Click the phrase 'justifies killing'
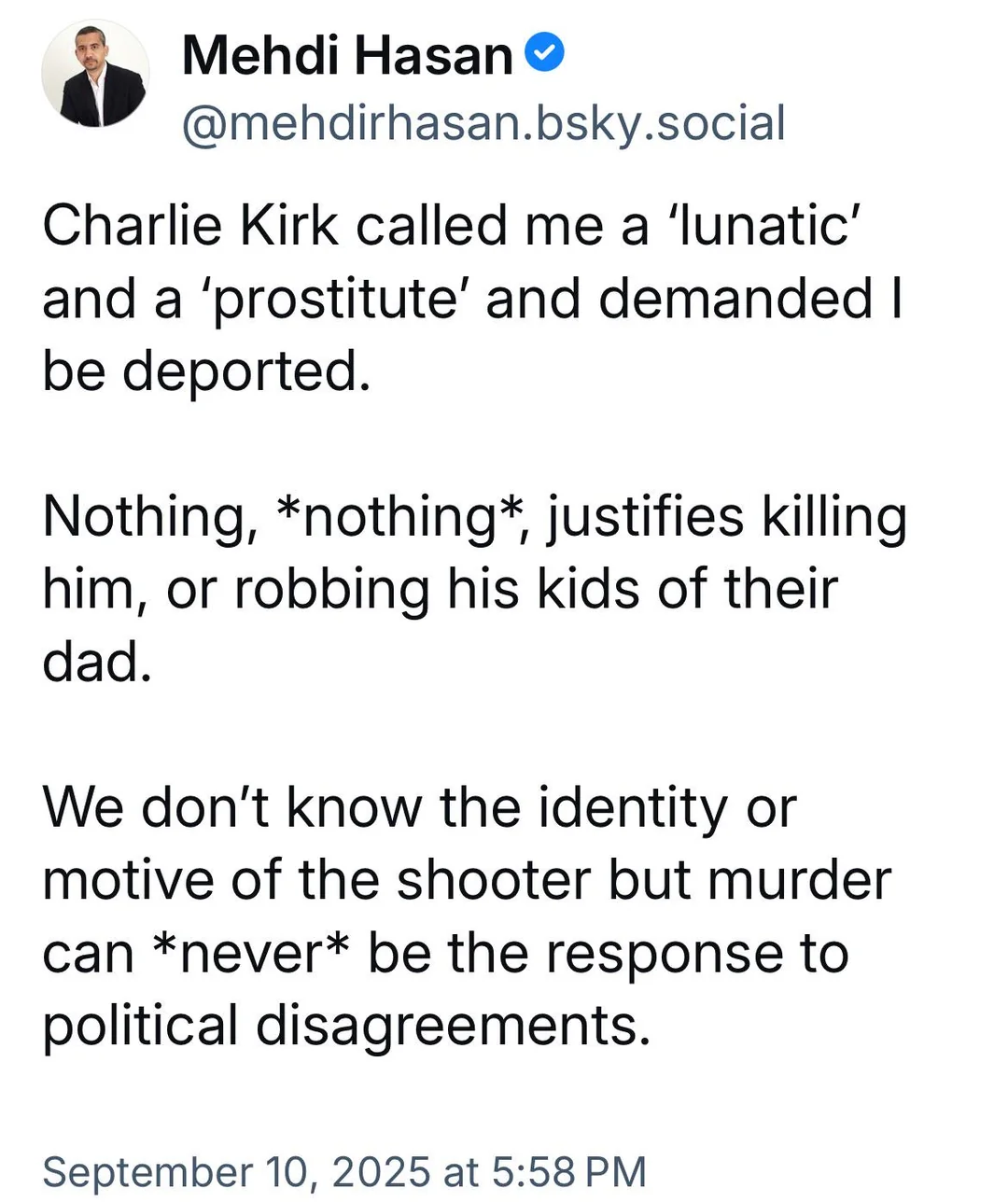Viewport: 1008px width, 1202px height. (x=726, y=516)
